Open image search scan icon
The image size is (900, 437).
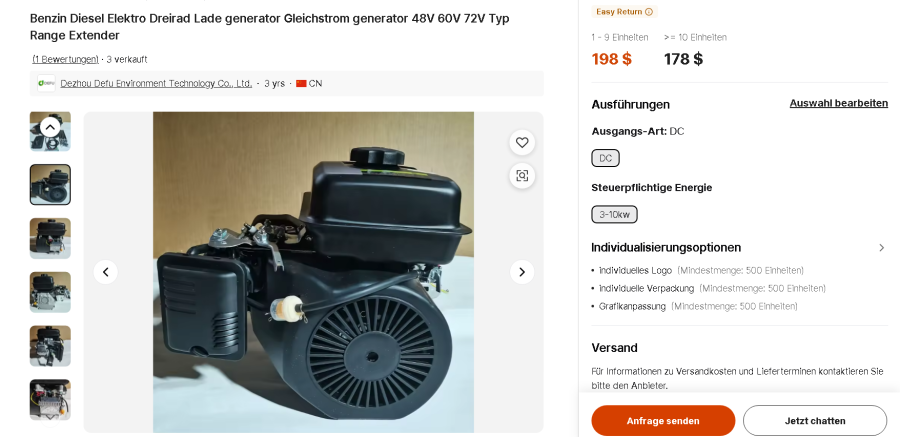click(x=522, y=176)
